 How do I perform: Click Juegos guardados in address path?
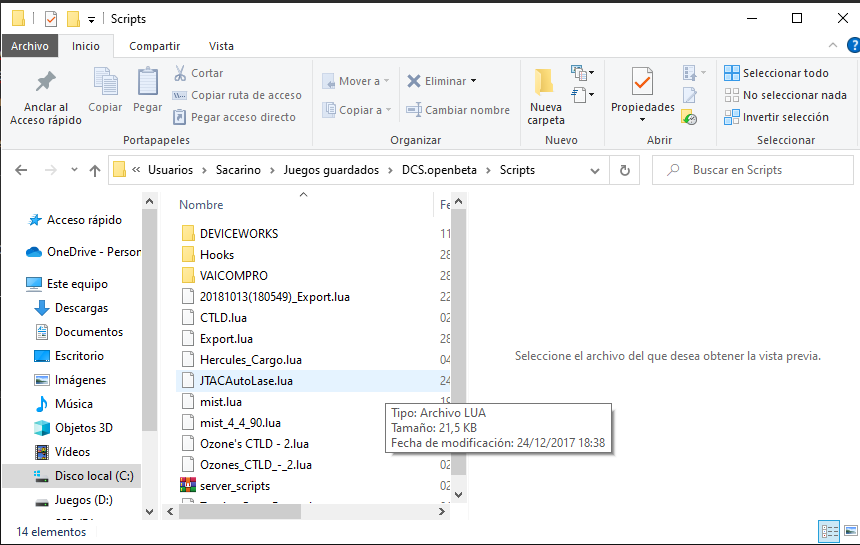(331, 170)
